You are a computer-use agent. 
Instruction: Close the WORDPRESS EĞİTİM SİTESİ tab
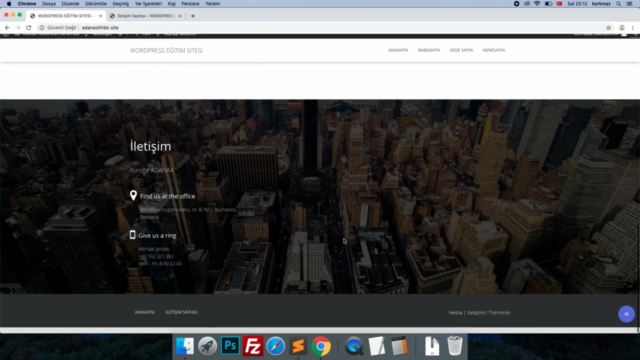[x=100, y=16]
